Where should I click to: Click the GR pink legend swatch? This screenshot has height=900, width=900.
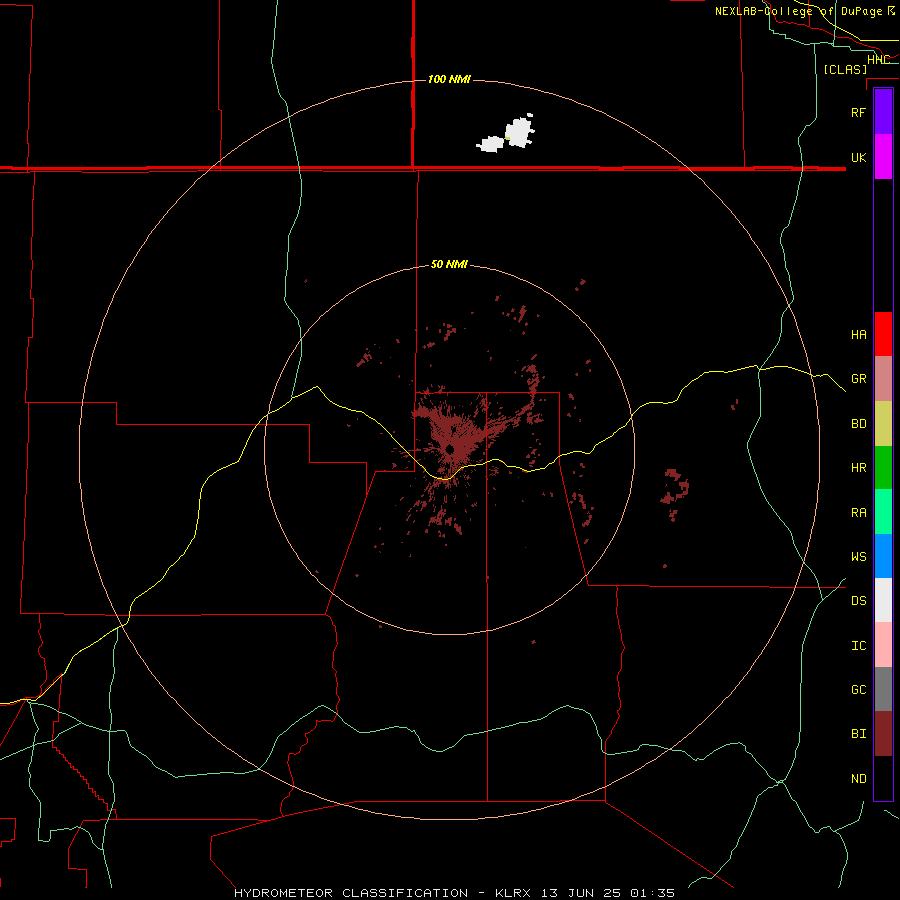[x=883, y=378]
